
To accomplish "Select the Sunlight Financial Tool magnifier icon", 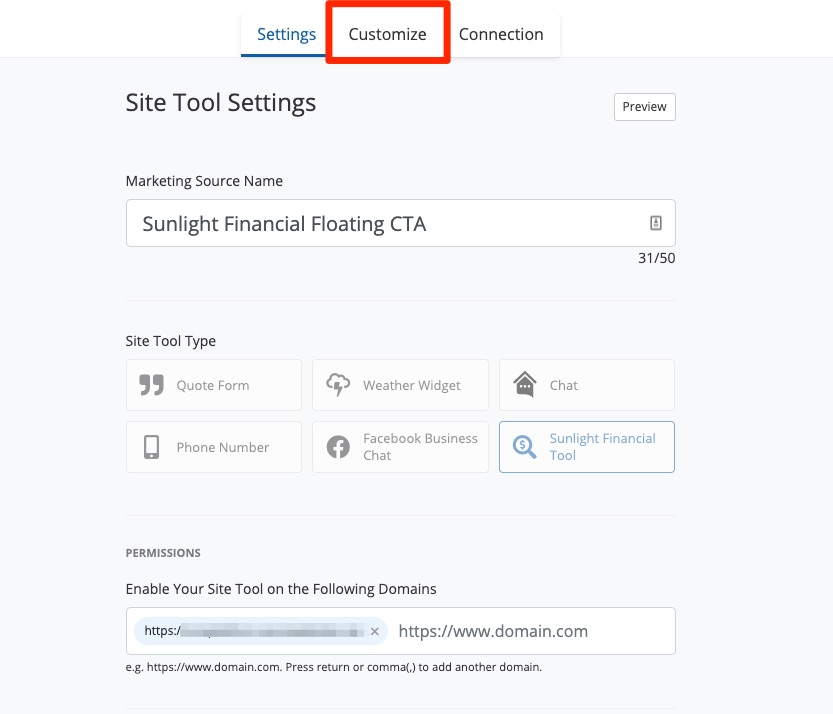I will 524,447.
